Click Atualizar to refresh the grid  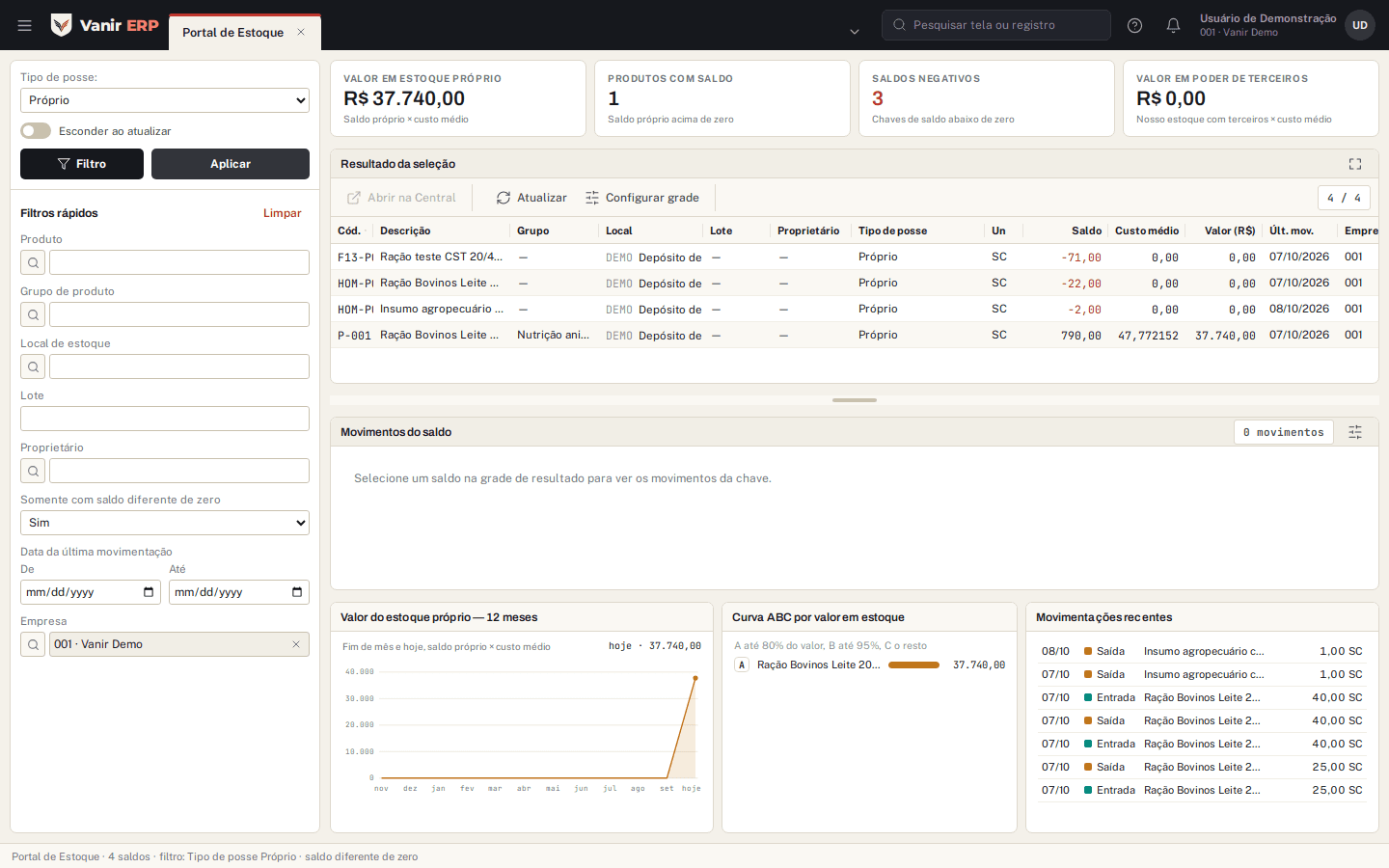point(531,198)
